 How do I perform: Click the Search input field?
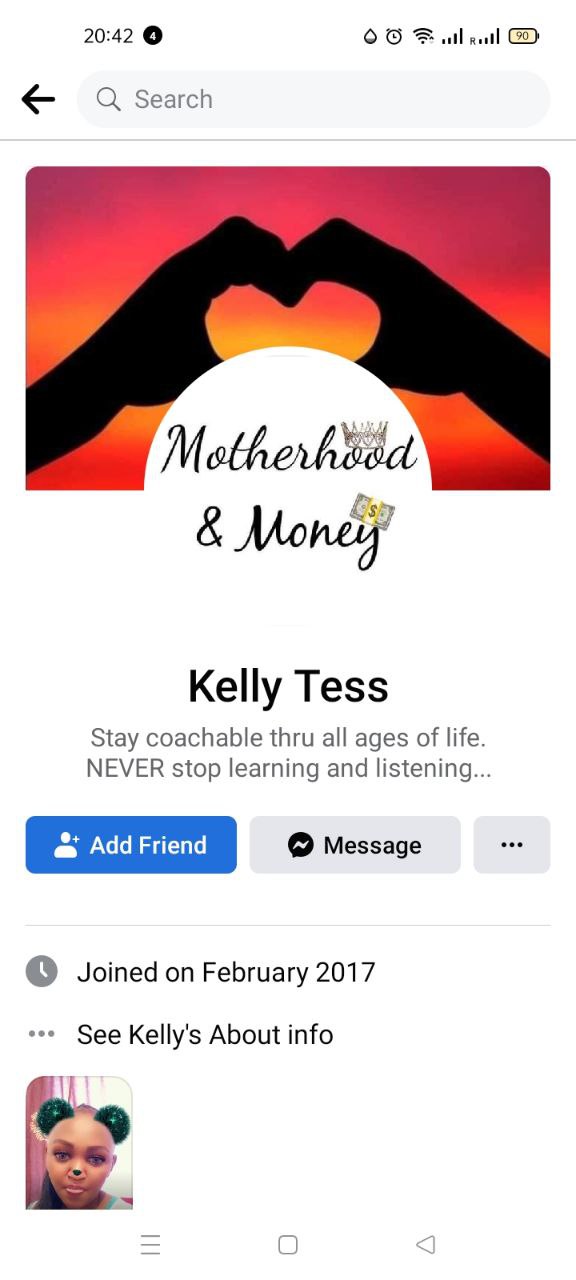point(313,99)
